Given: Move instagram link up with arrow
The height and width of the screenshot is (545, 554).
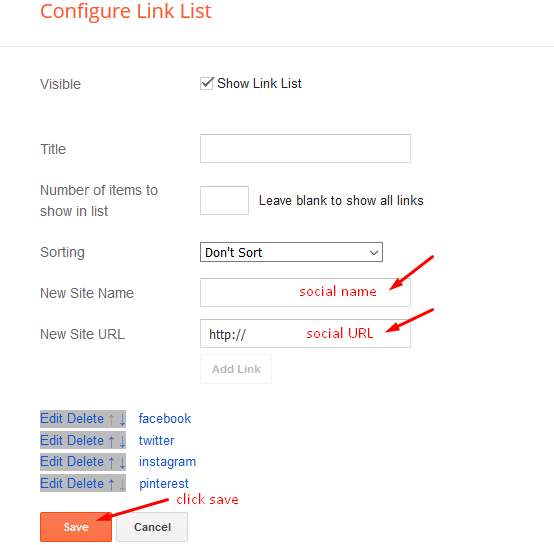Looking at the screenshot, I should (112, 463).
